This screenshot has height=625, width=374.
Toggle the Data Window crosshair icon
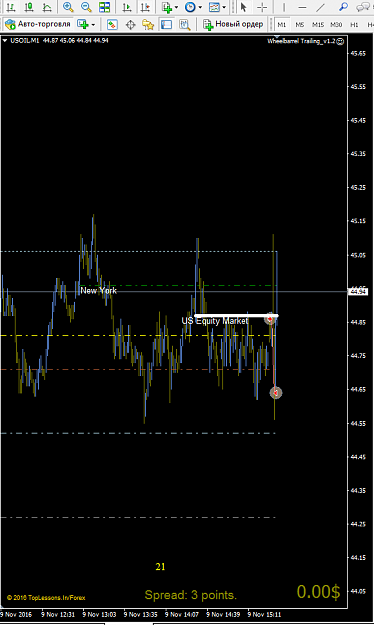pyautogui.click(x=130, y=25)
